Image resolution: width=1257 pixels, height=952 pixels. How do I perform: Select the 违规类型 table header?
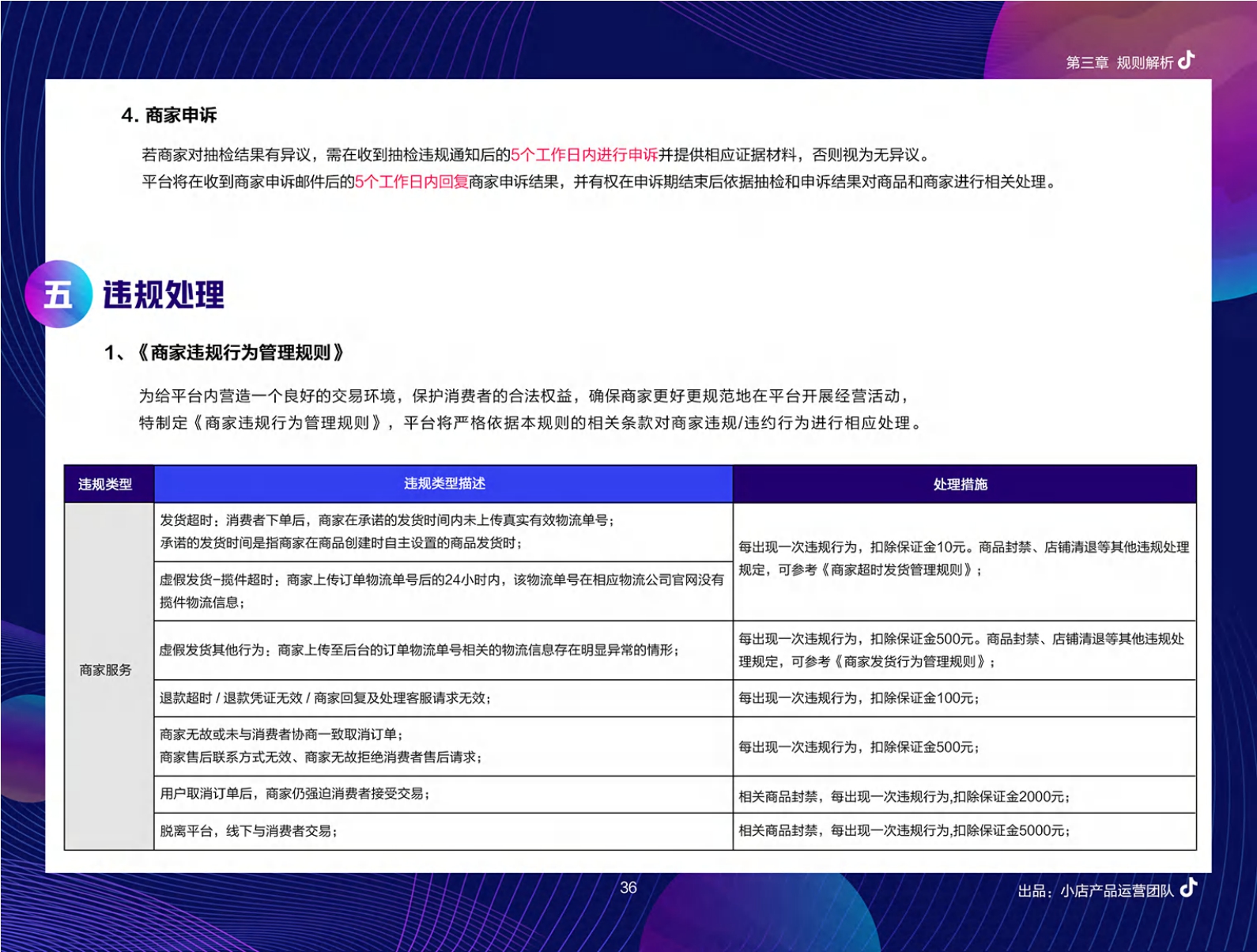[x=105, y=484]
